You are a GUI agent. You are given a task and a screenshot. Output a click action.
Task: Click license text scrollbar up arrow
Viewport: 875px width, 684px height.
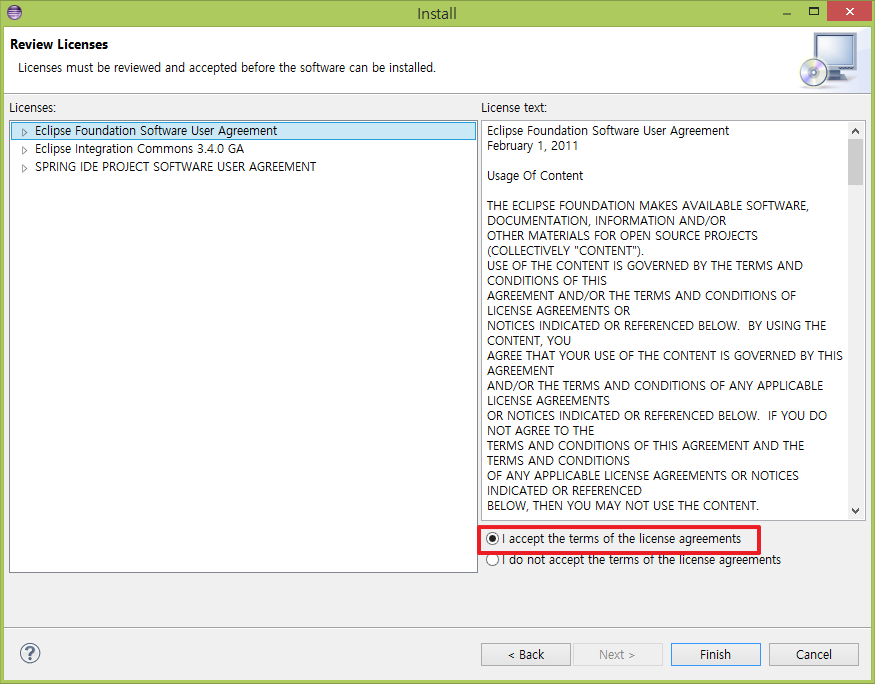point(855,131)
